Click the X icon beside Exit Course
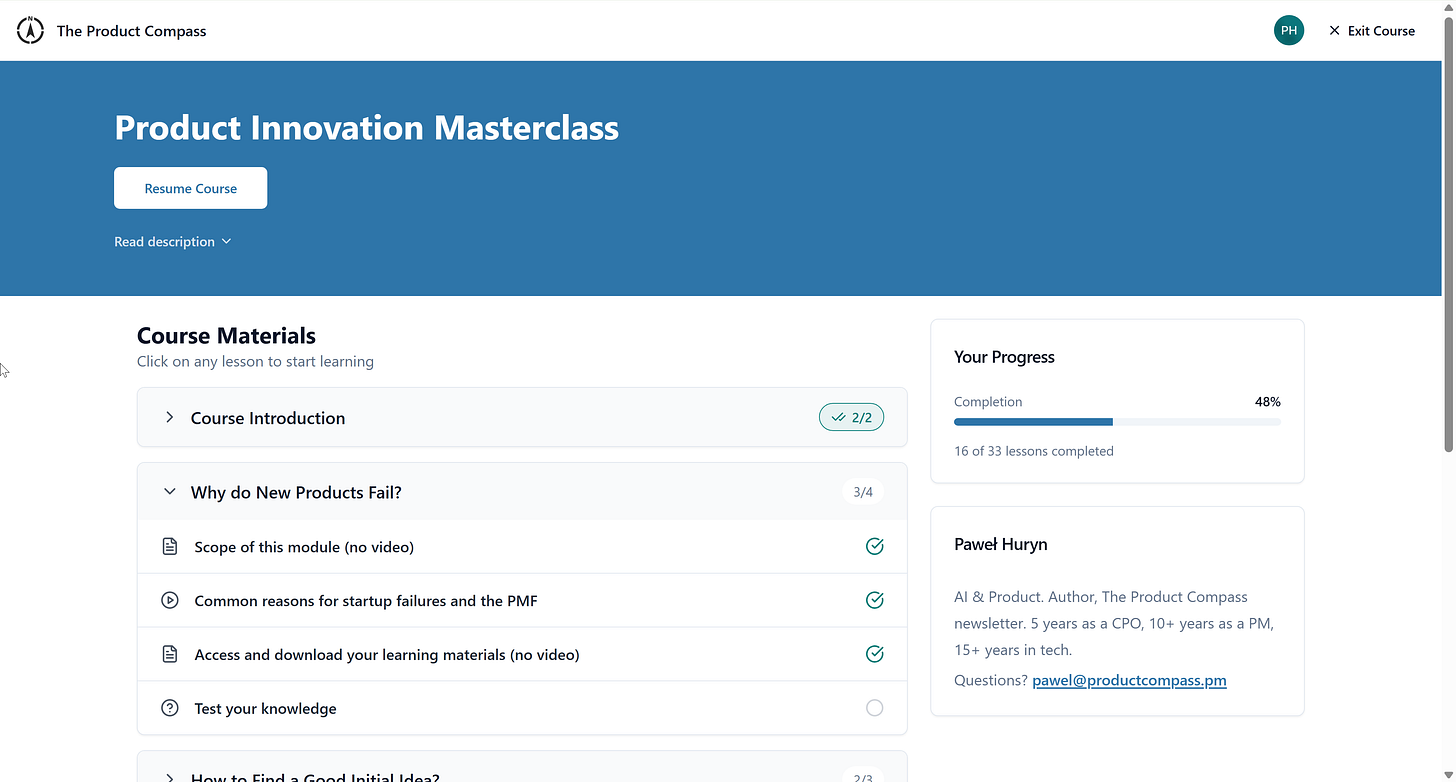 point(1334,31)
